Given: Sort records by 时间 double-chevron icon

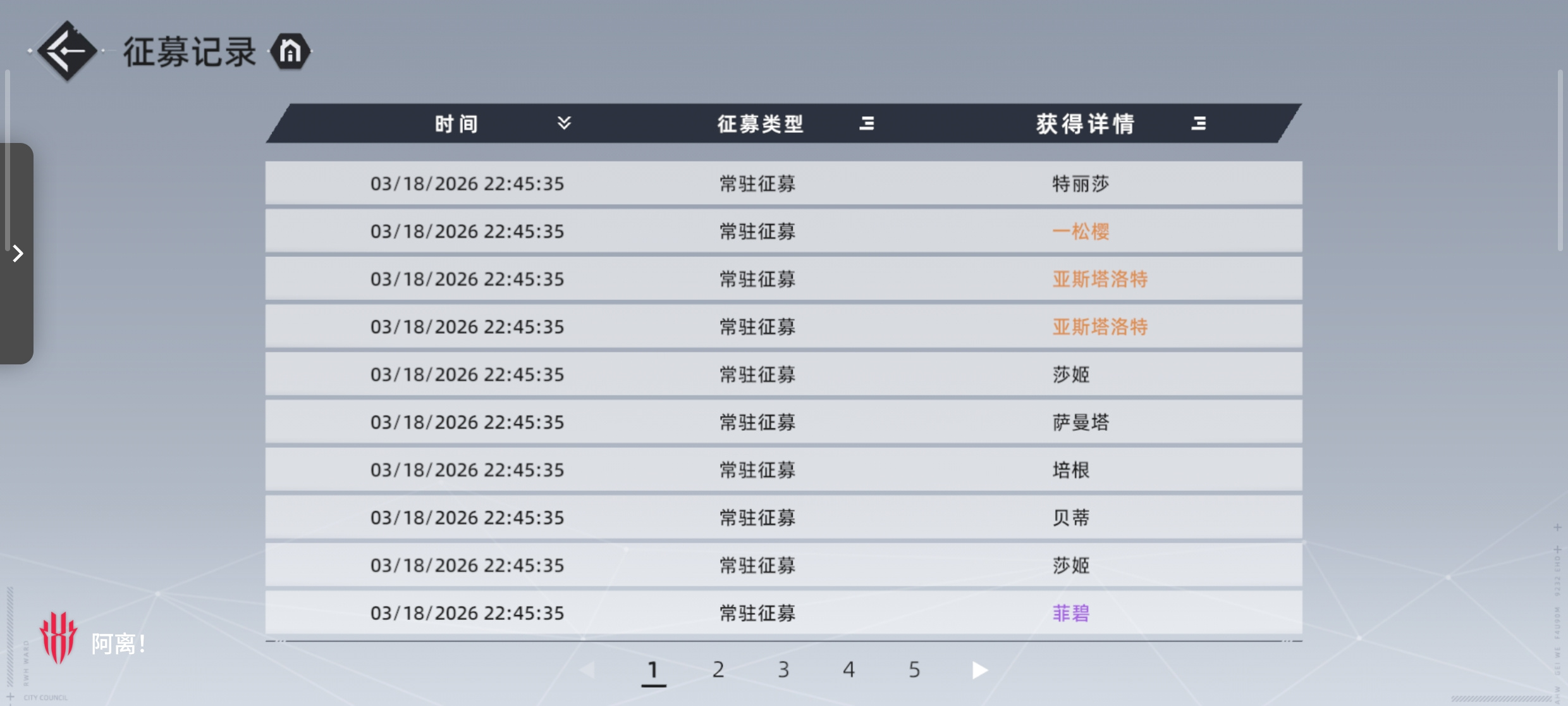Looking at the screenshot, I should [x=564, y=123].
